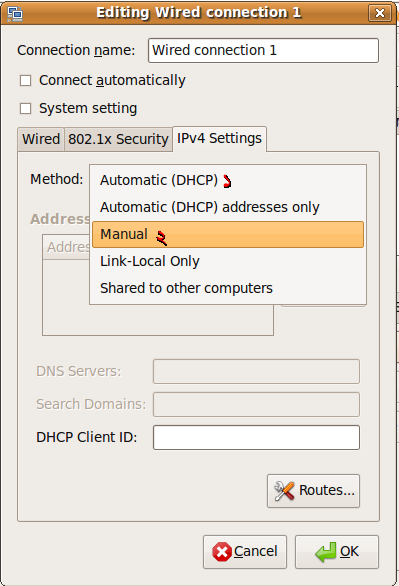Confirm changes with OK
This screenshot has width=399, height=586.
[x=337, y=552]
